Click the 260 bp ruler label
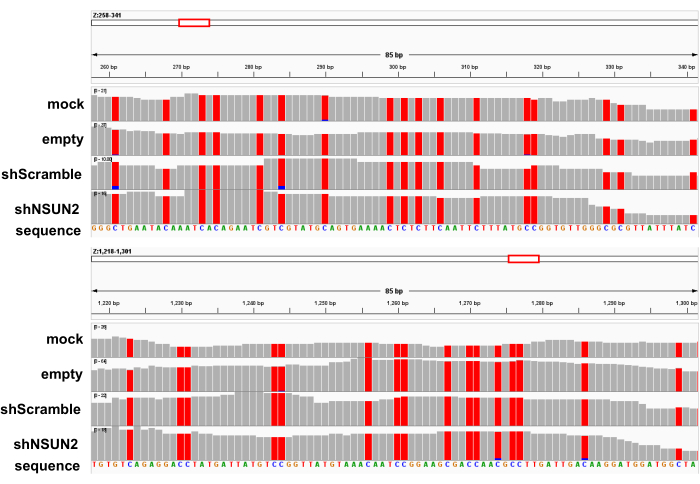The image size is (700, 484). coord(108,67)
